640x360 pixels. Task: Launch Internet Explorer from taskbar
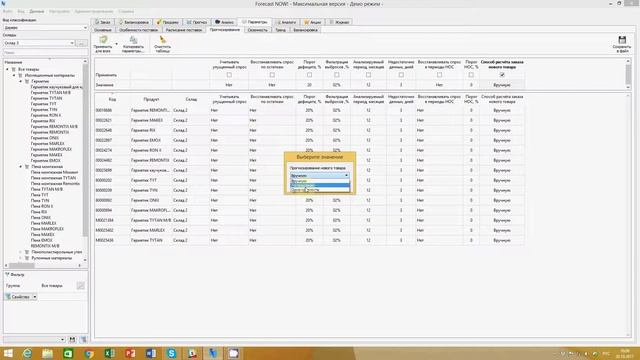[27, 353]
